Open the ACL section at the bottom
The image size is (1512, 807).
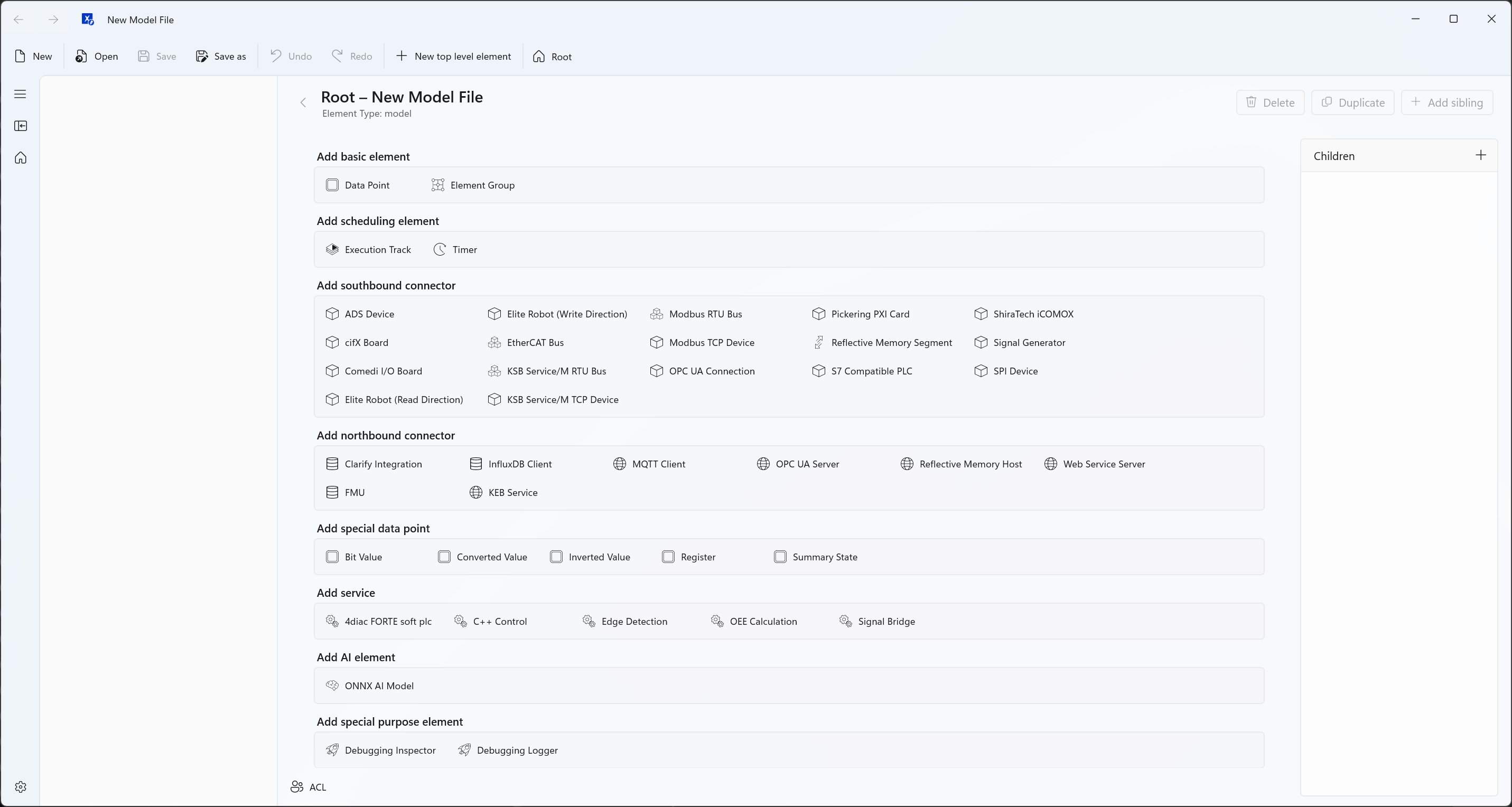[x=309, y=787]
